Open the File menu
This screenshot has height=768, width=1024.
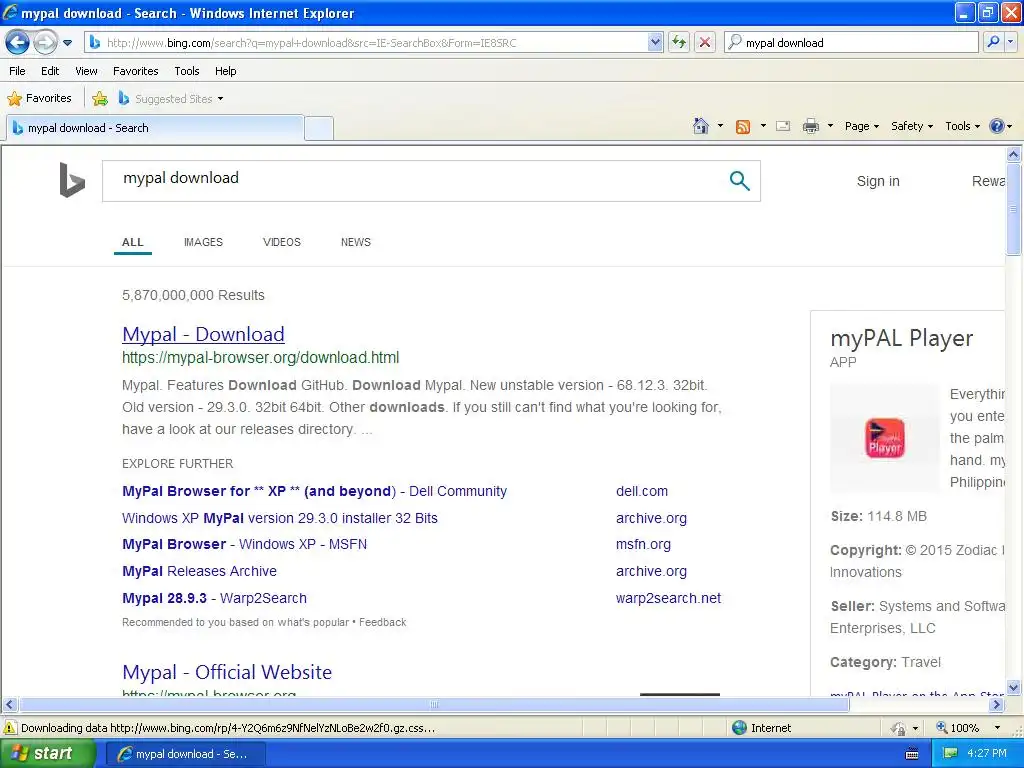tap(18, 71)
